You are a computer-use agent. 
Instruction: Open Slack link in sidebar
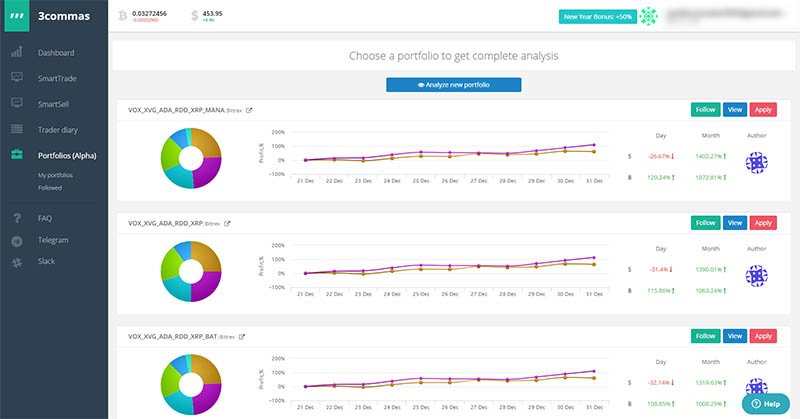[46, 261]
